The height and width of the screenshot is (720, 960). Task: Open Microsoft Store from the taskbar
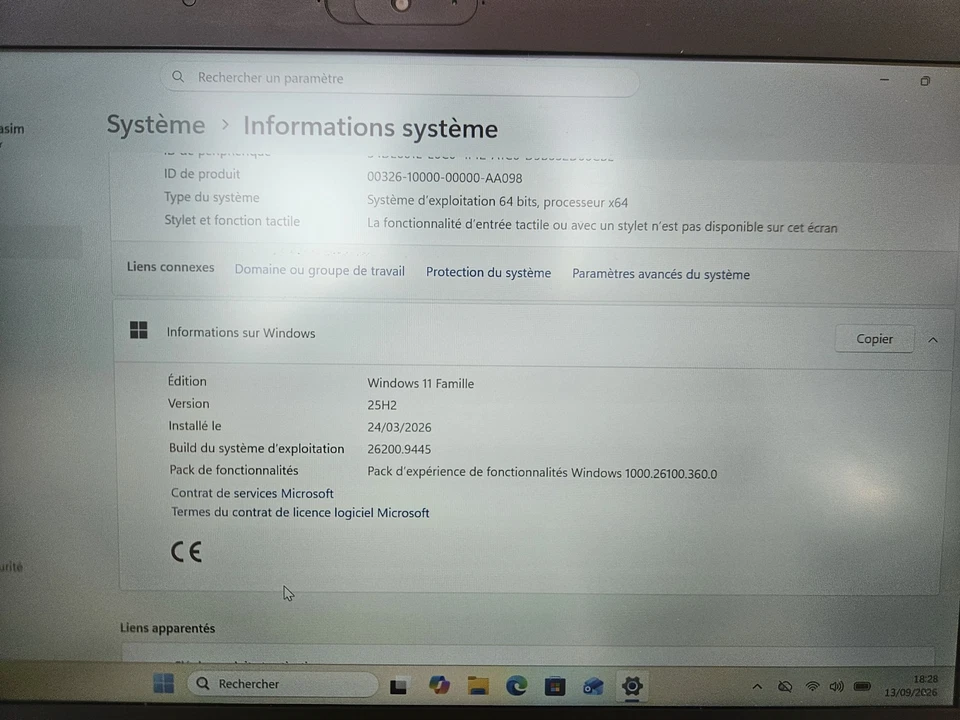(x=555, y=686)
